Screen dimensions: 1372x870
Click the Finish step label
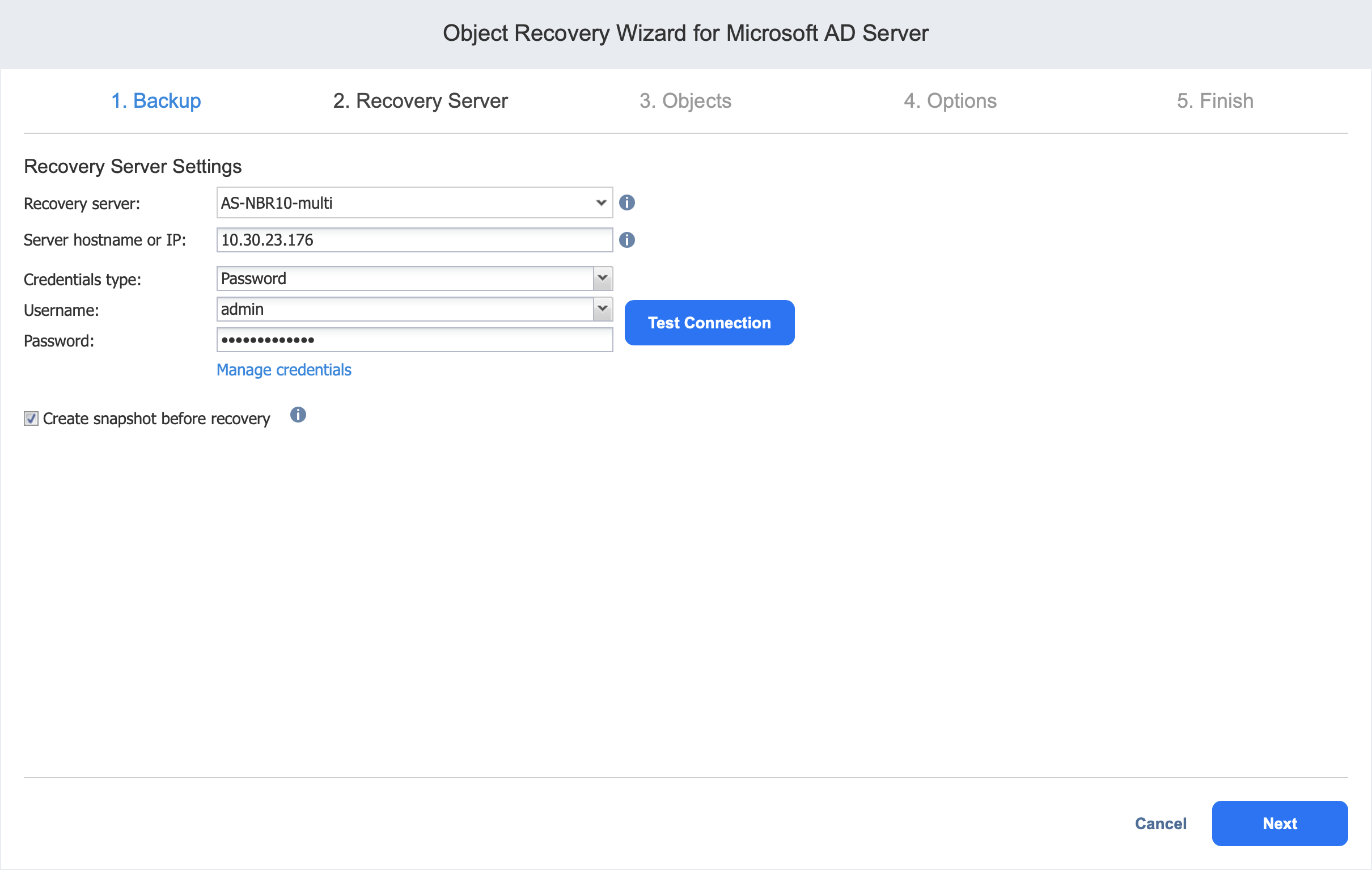coord(1214,101)
